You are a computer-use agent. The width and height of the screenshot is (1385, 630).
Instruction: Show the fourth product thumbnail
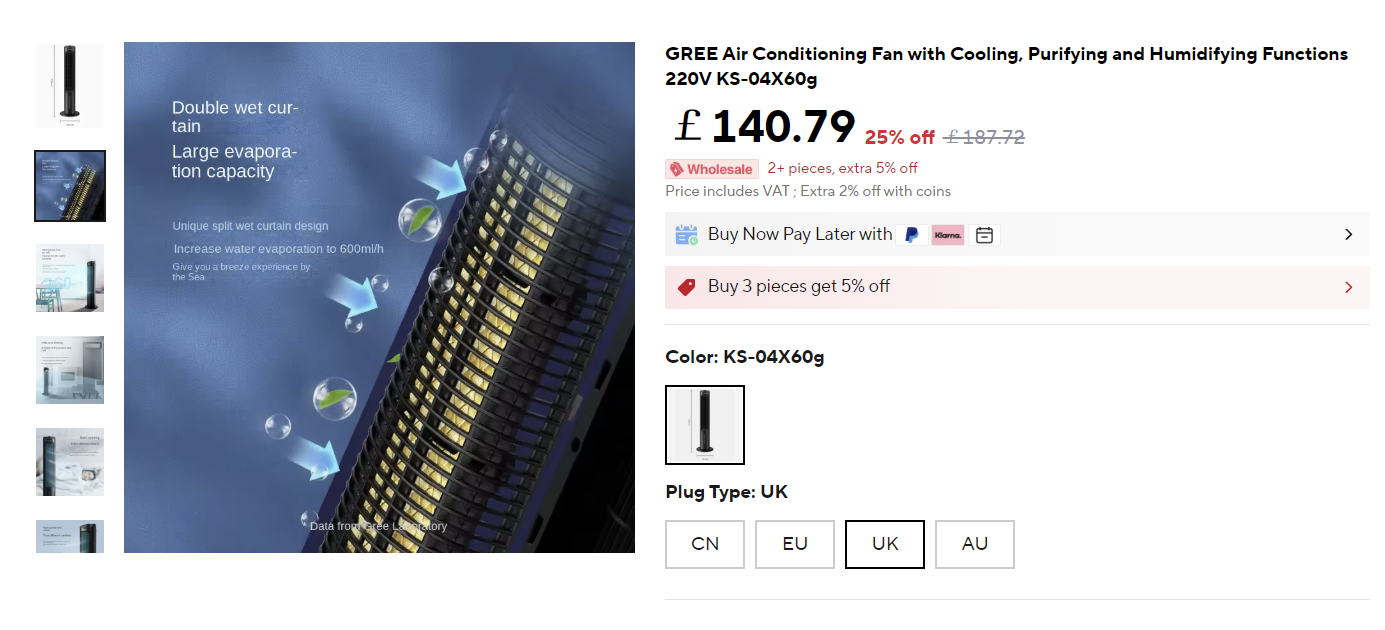(x=70, y=370)
